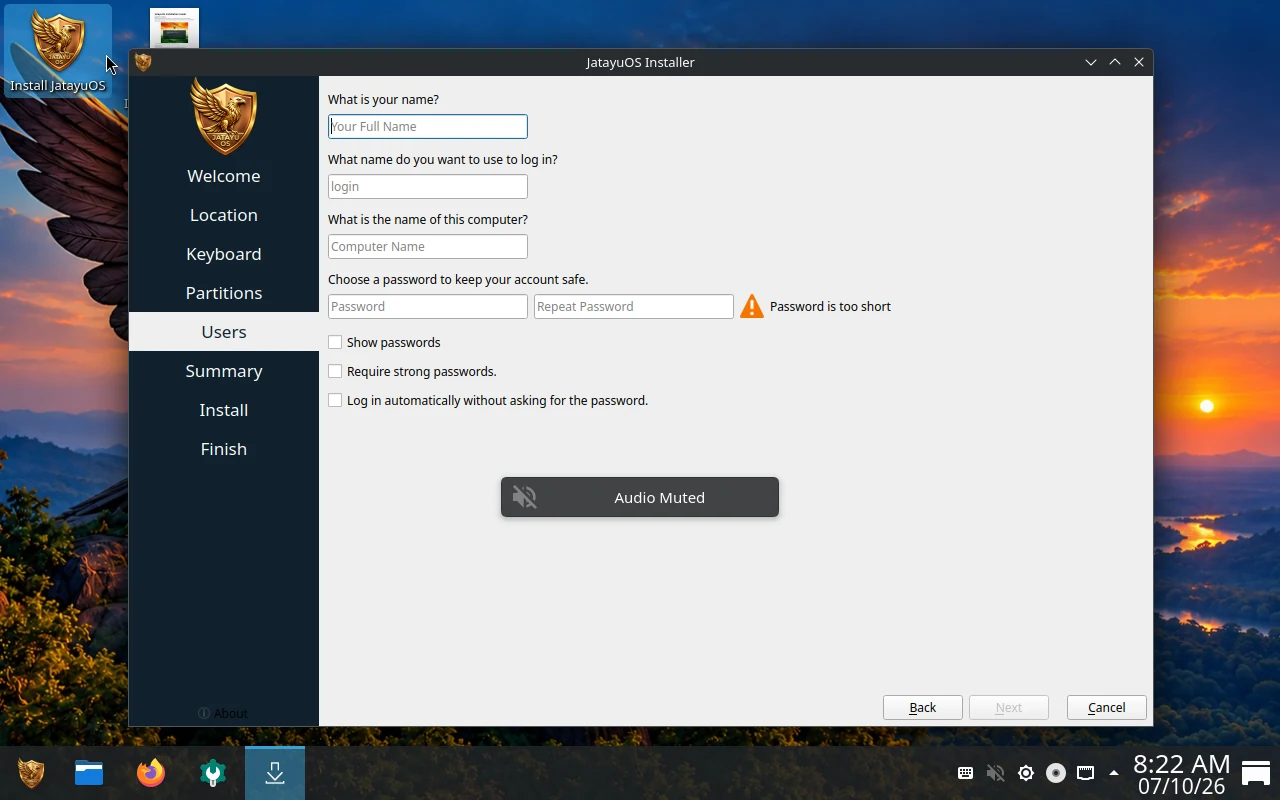Enable Require strong passwords
1280x800 pixels.
tap(335, 371)
